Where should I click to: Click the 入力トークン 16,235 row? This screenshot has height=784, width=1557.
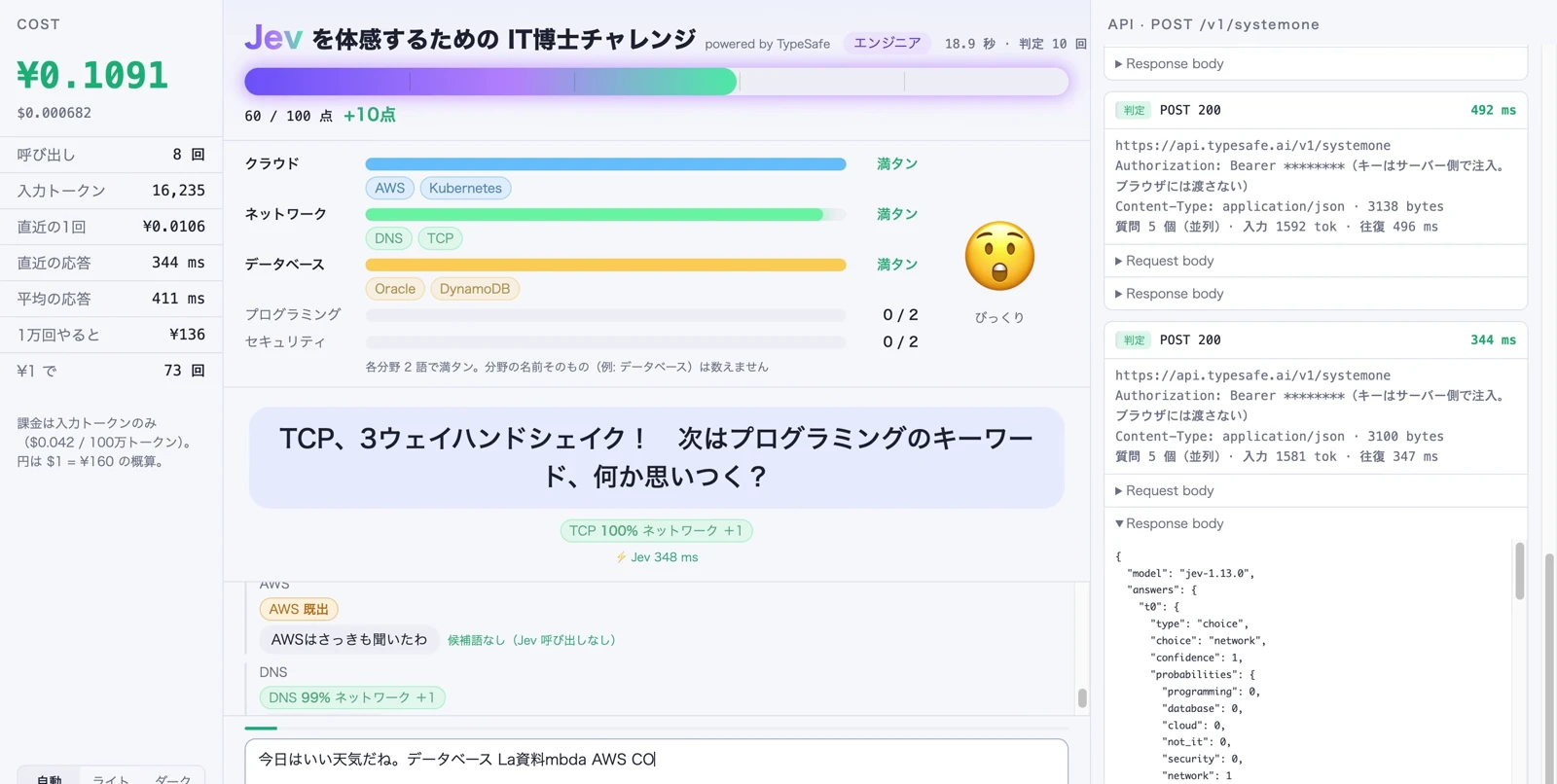[111, 191]
